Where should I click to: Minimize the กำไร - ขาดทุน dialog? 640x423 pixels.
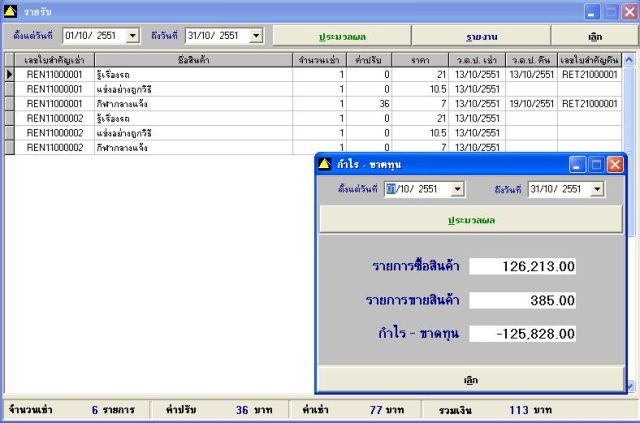pyautogui.click(x=577, y=165)
